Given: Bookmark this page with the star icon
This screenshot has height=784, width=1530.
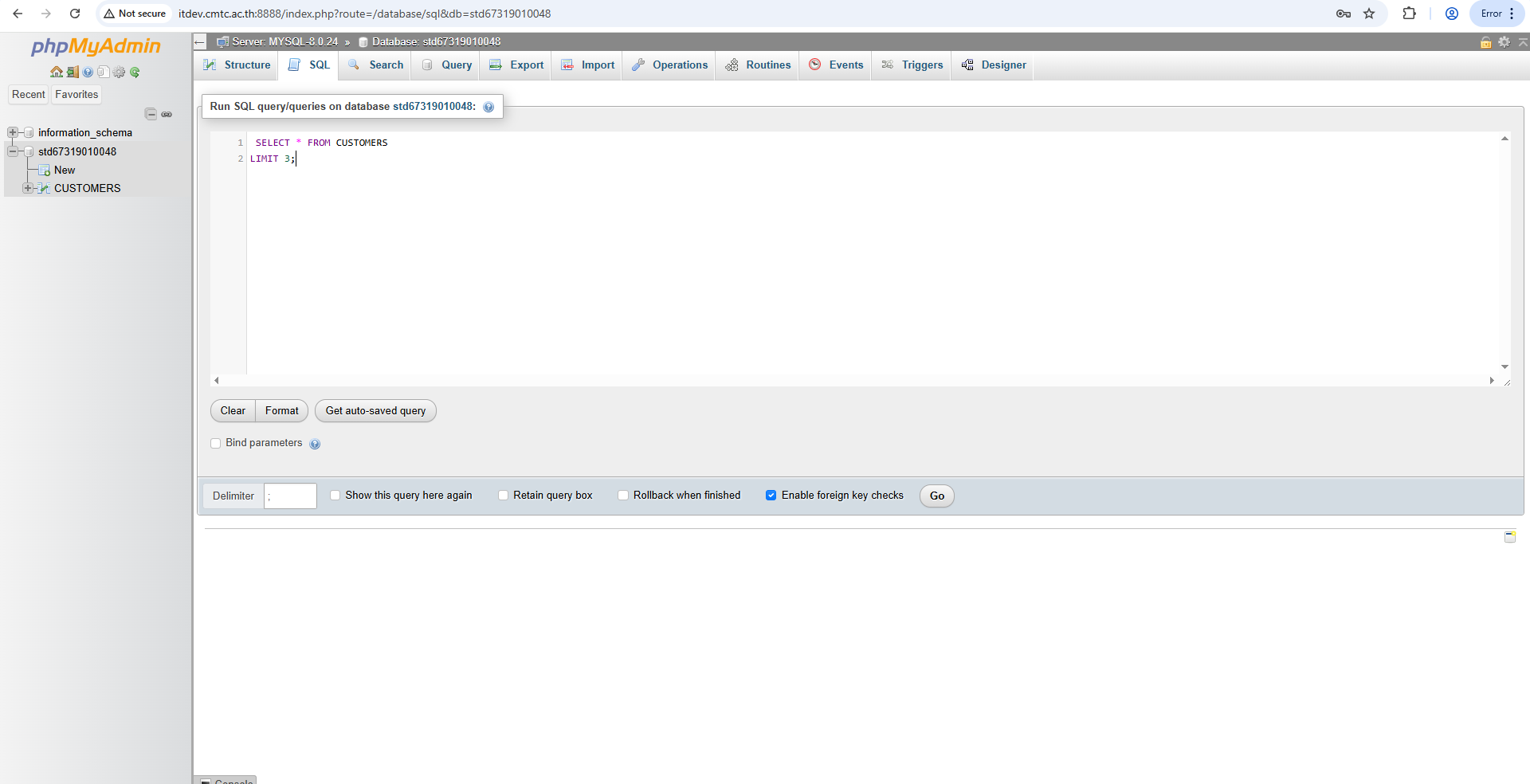Looking at the screenshot, I should (x=1369, y=14).
